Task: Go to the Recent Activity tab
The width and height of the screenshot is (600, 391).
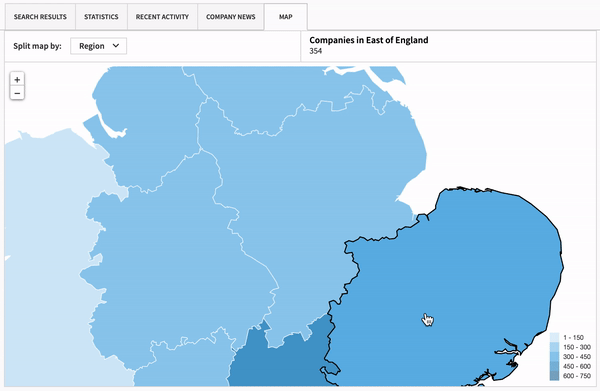Action: tap(162, 17)
